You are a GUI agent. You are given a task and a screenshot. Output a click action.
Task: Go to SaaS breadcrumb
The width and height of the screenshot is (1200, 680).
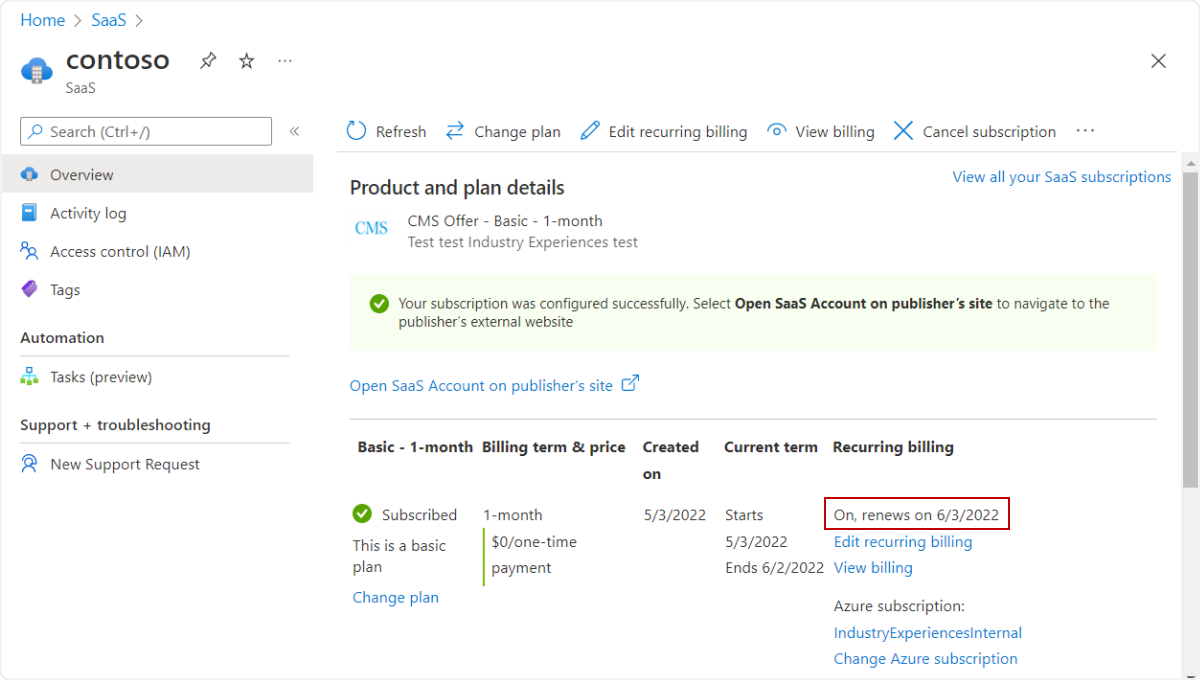(109, 20)
